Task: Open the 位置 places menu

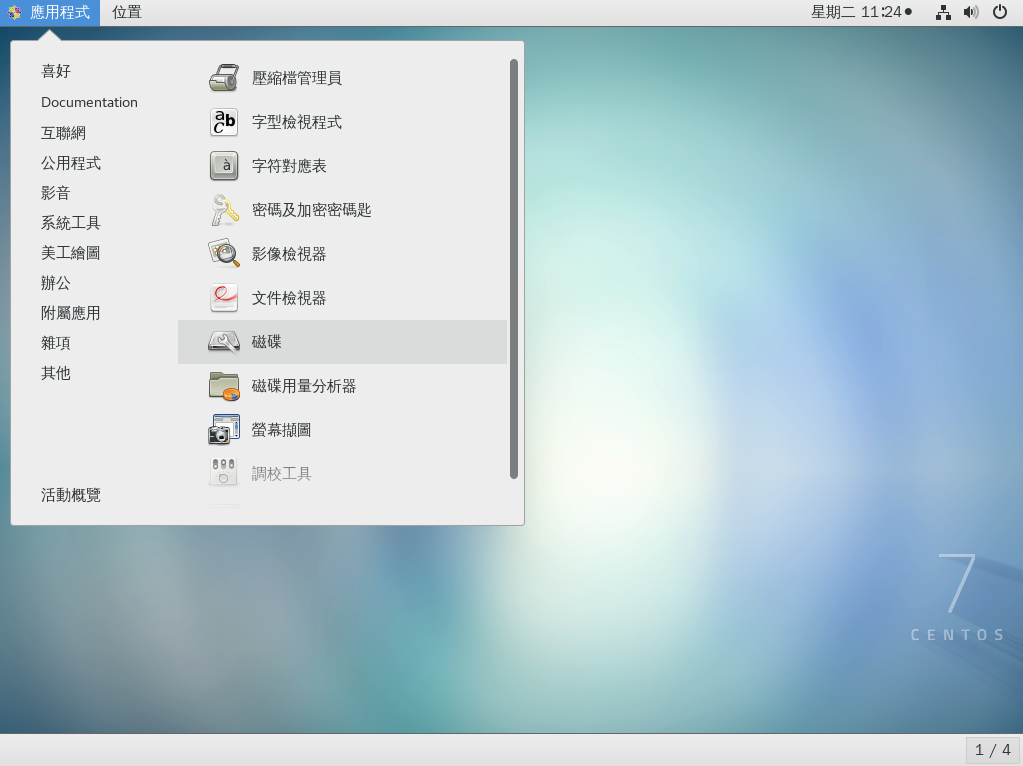Action: pos(127,12)
